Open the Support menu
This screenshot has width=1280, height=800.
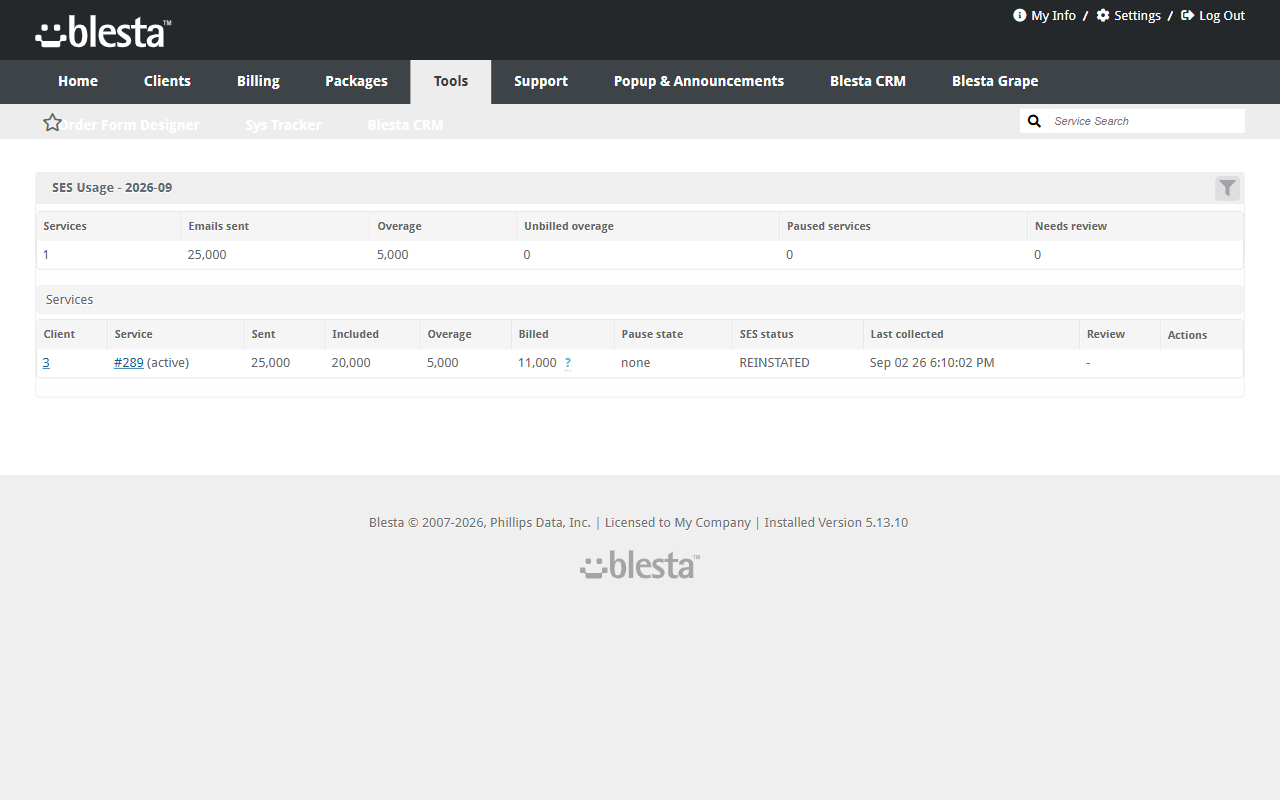point(541,82)
